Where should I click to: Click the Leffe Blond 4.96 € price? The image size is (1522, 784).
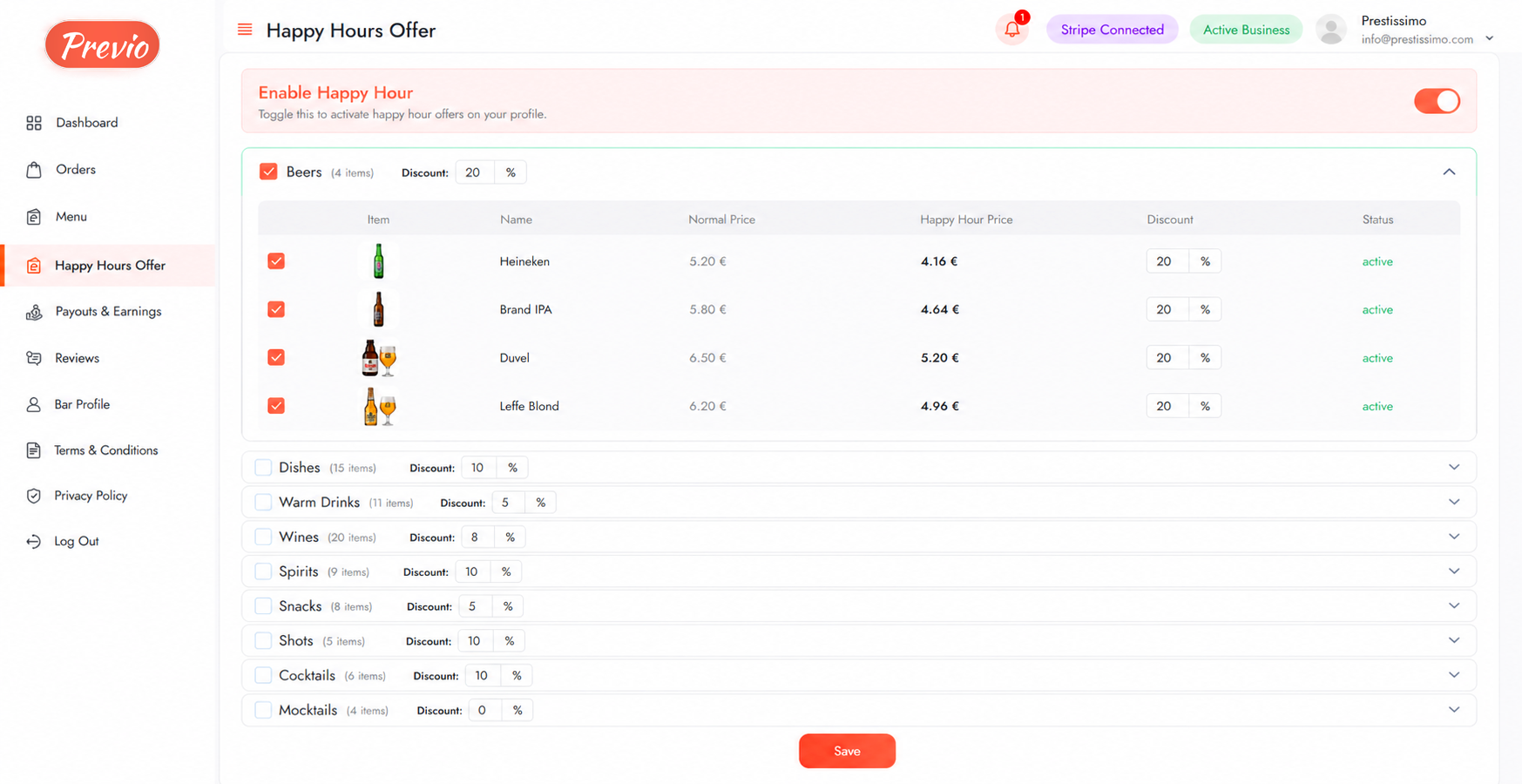[939, 406]
